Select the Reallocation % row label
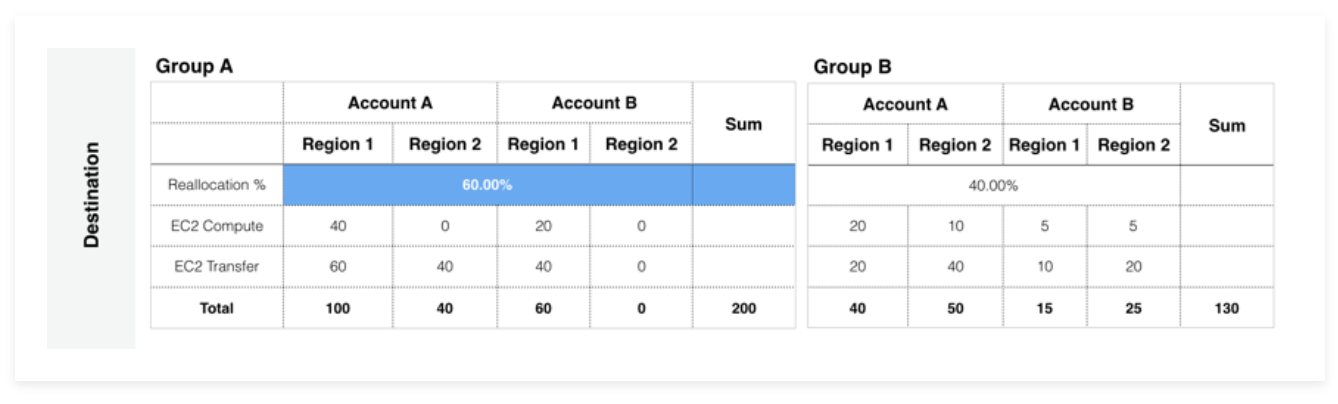This screenshot has width=1338, height=404. click(217, 185)
